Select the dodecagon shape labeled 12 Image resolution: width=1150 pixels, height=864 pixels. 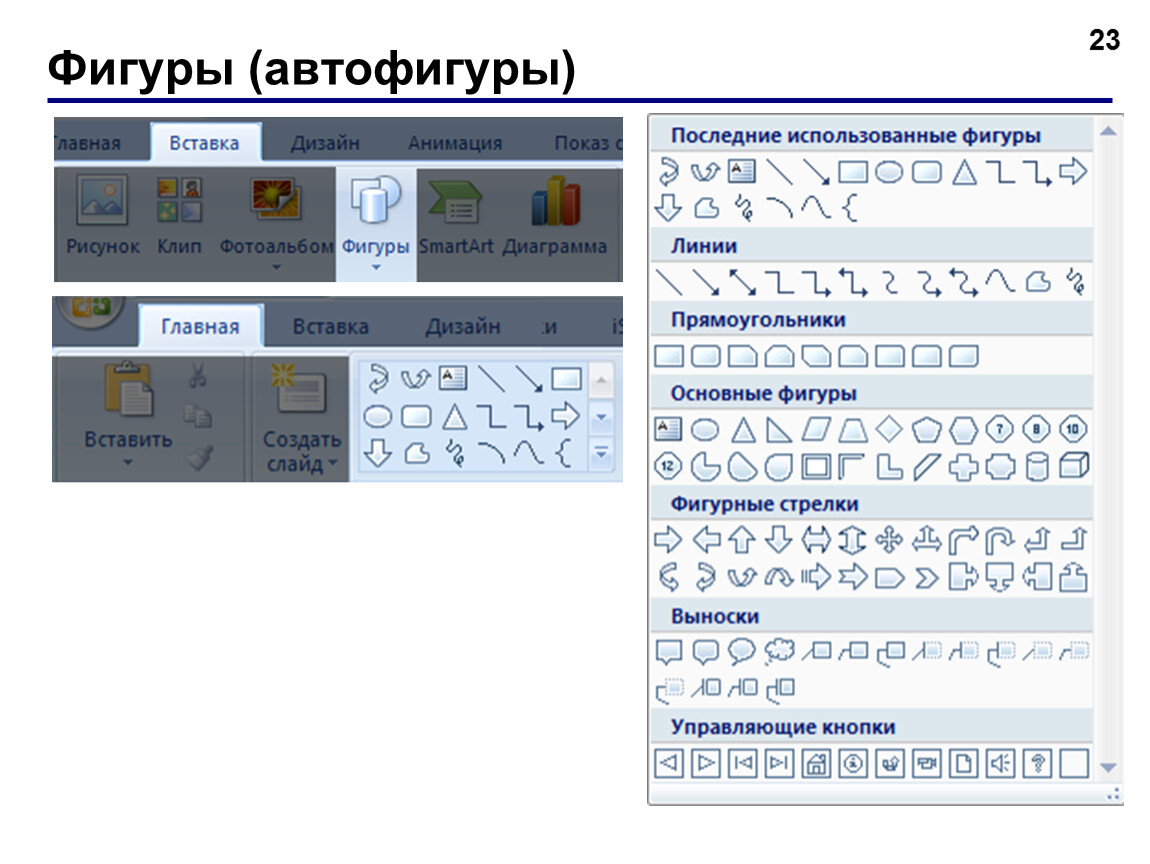click(x=668, y=466)
